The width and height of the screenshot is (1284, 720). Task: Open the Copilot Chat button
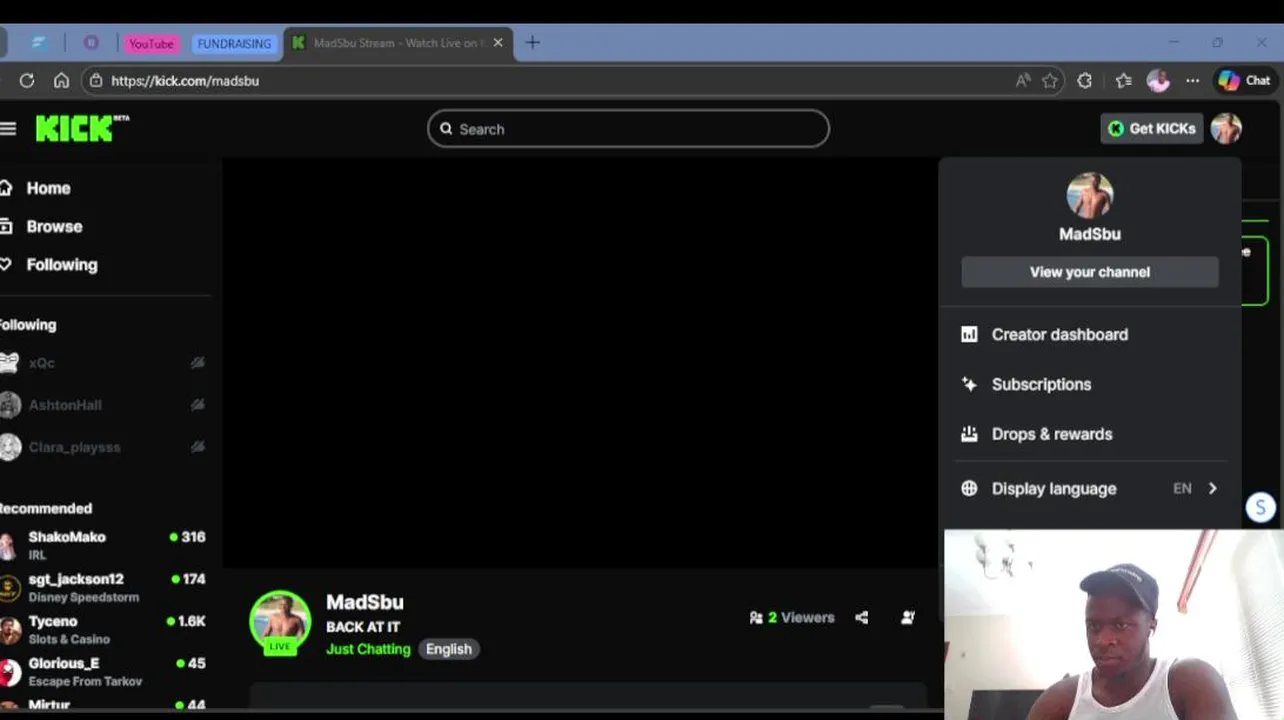1245,81
